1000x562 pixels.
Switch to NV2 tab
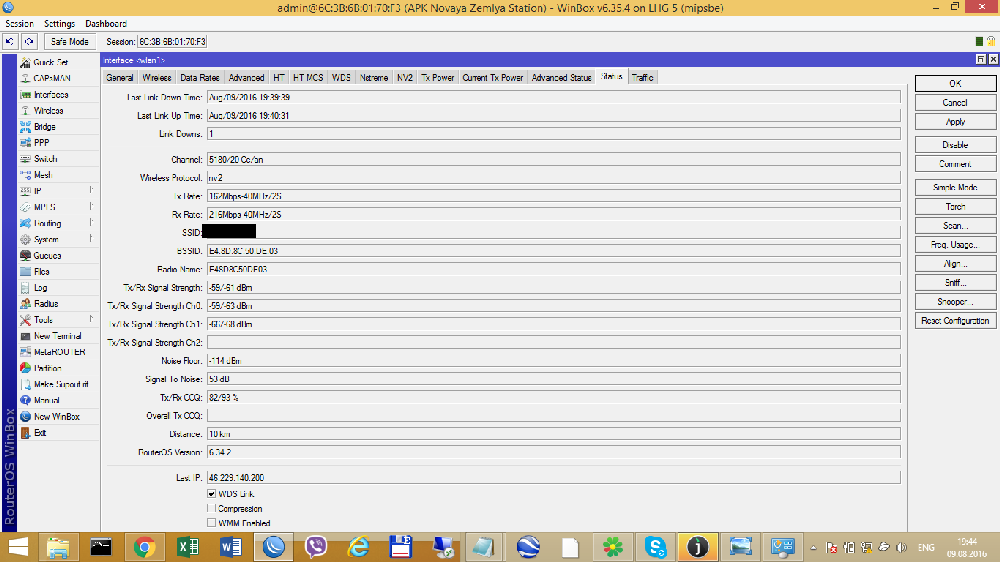coord(405,77)
